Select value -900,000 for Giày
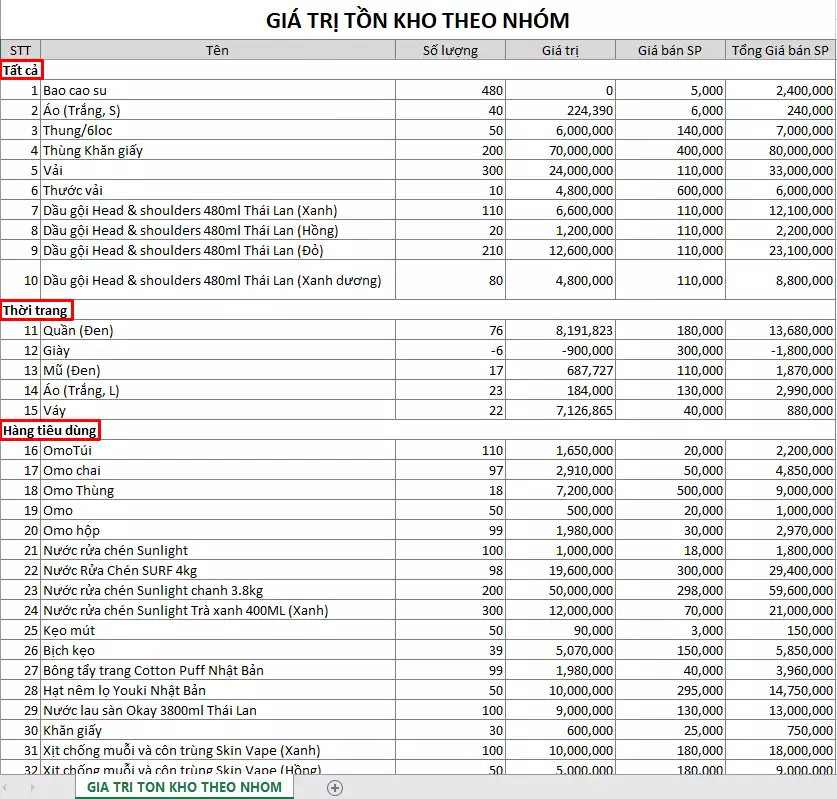Screen dimensions: 837x799 [x=560, y=350]
